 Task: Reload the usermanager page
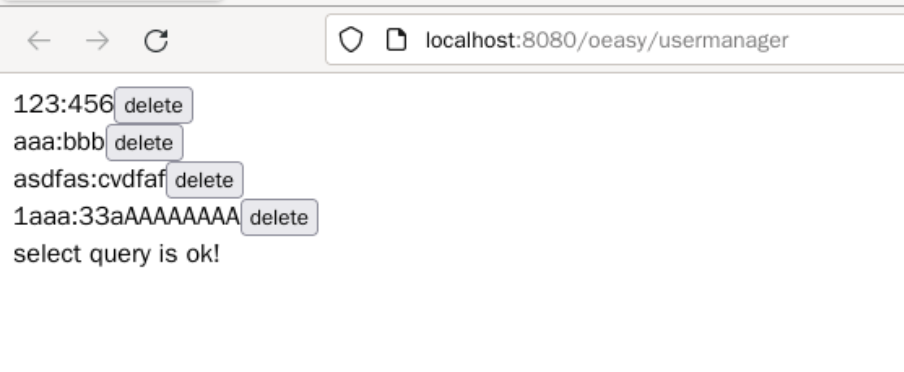156,40
